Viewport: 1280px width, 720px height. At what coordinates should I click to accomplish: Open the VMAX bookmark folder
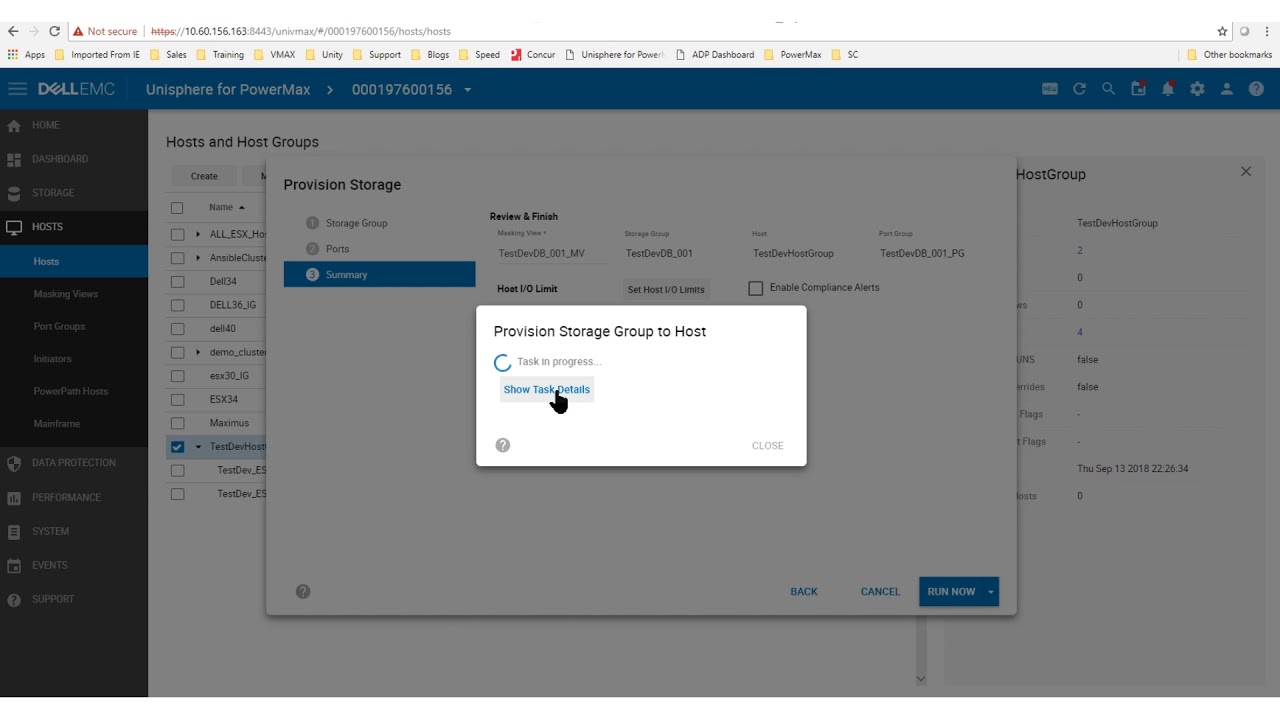coord(275,55)
